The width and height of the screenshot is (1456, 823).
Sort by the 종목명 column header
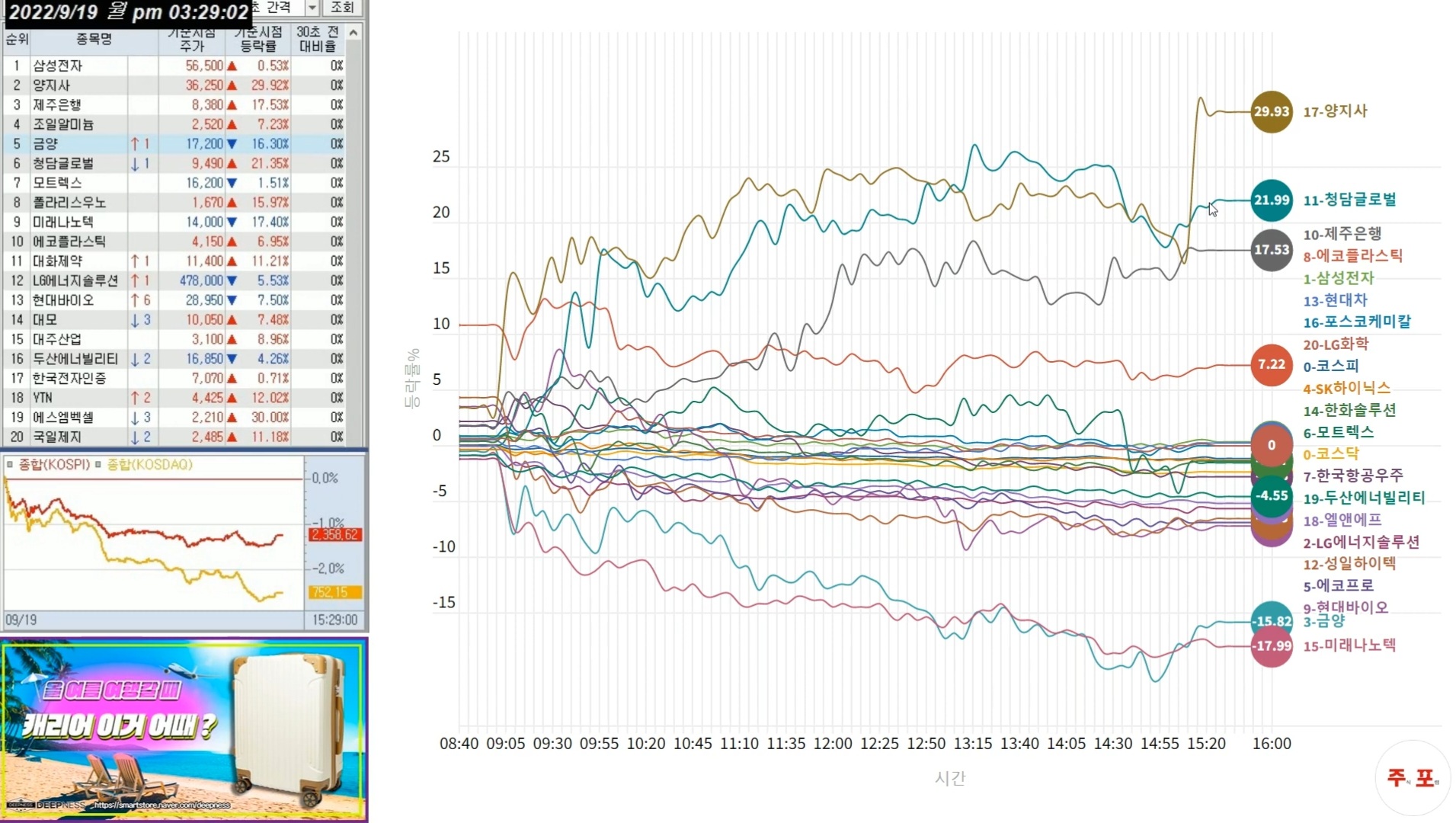tap(94, 39)
